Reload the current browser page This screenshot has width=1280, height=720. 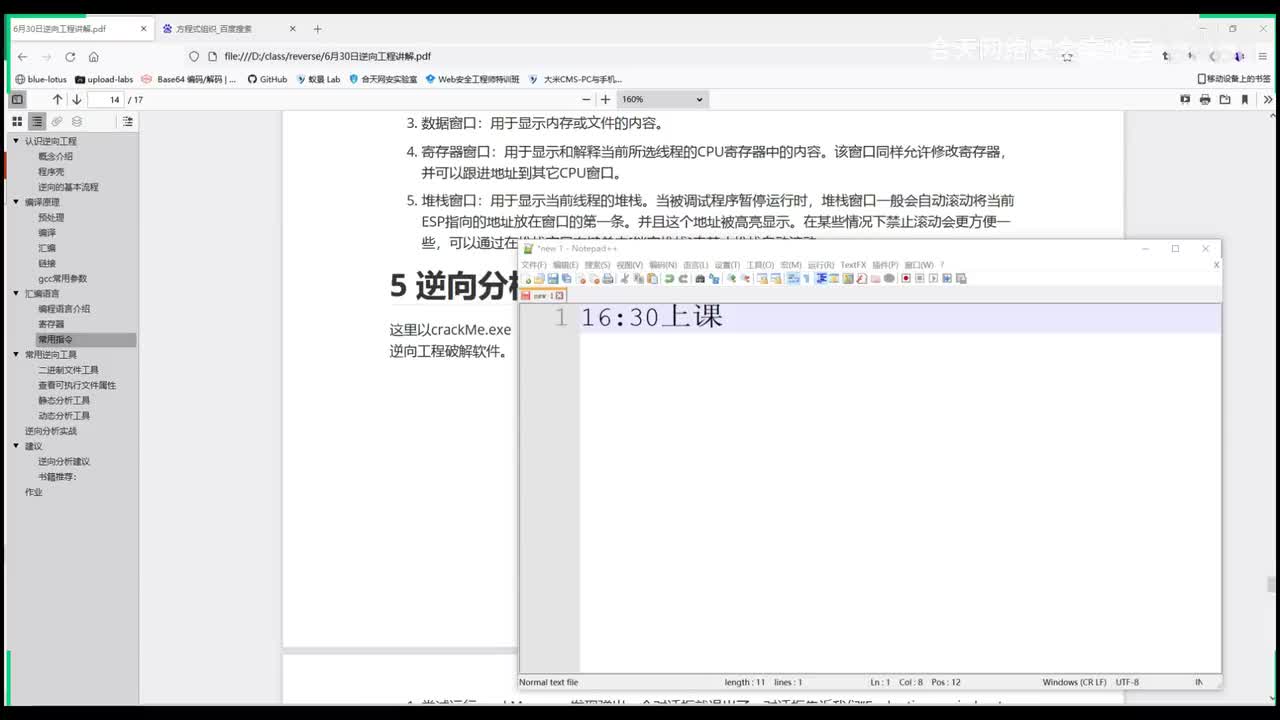click(x=70, y=57)
